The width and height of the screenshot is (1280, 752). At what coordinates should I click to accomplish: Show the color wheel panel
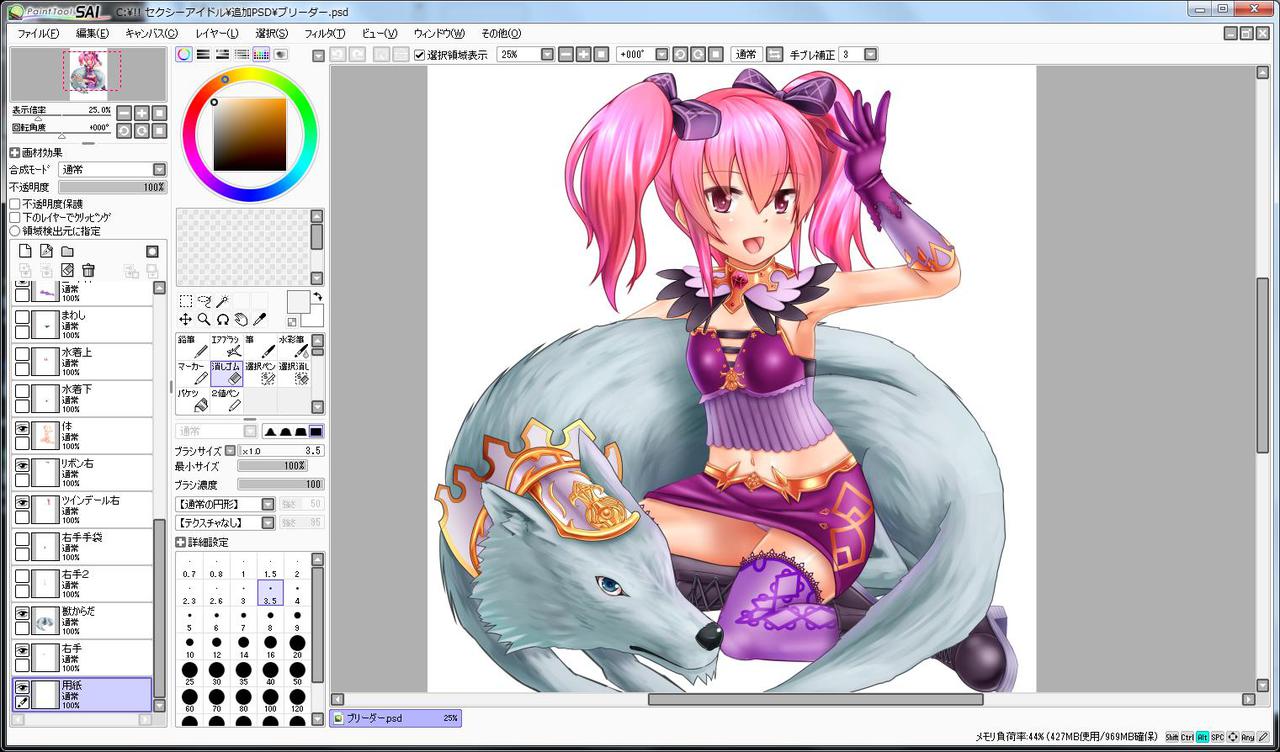point(184,54)
